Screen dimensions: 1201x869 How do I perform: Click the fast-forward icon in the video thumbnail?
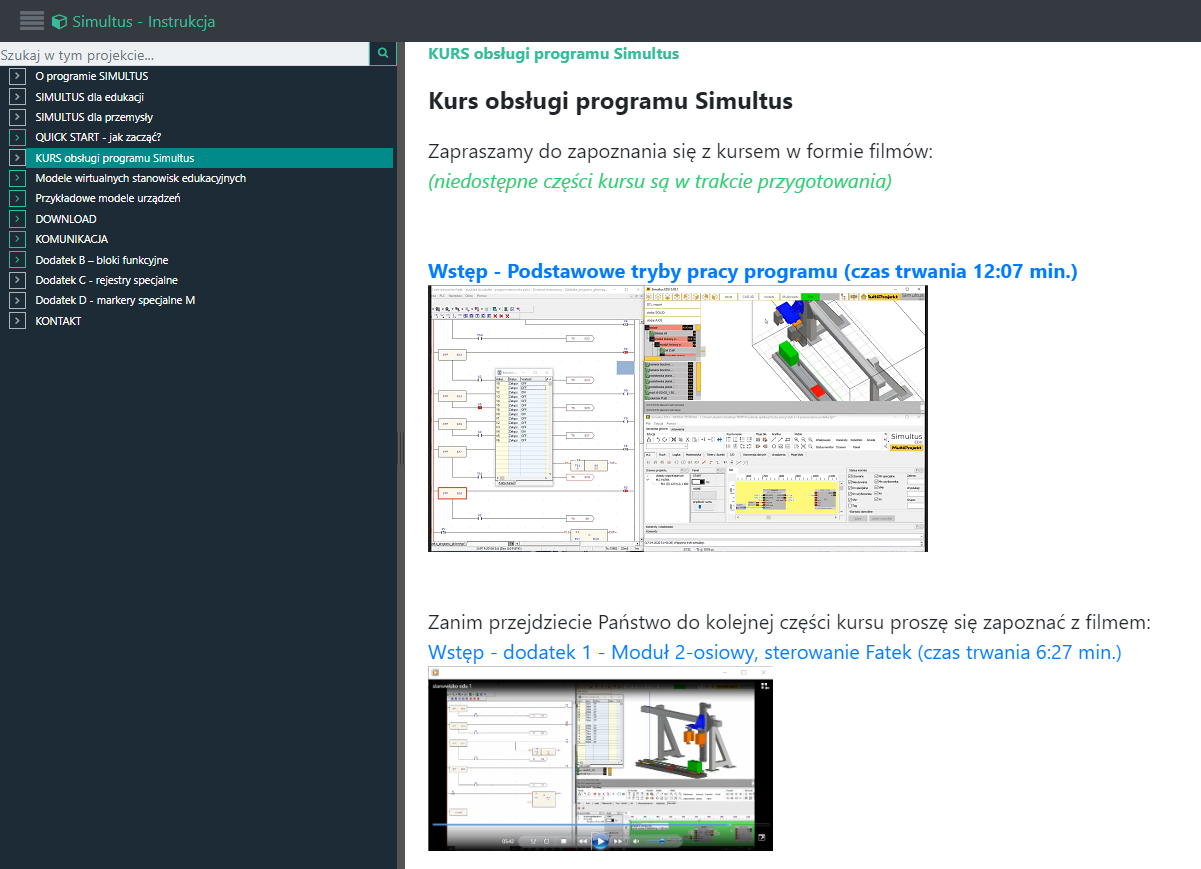point(618,841)
